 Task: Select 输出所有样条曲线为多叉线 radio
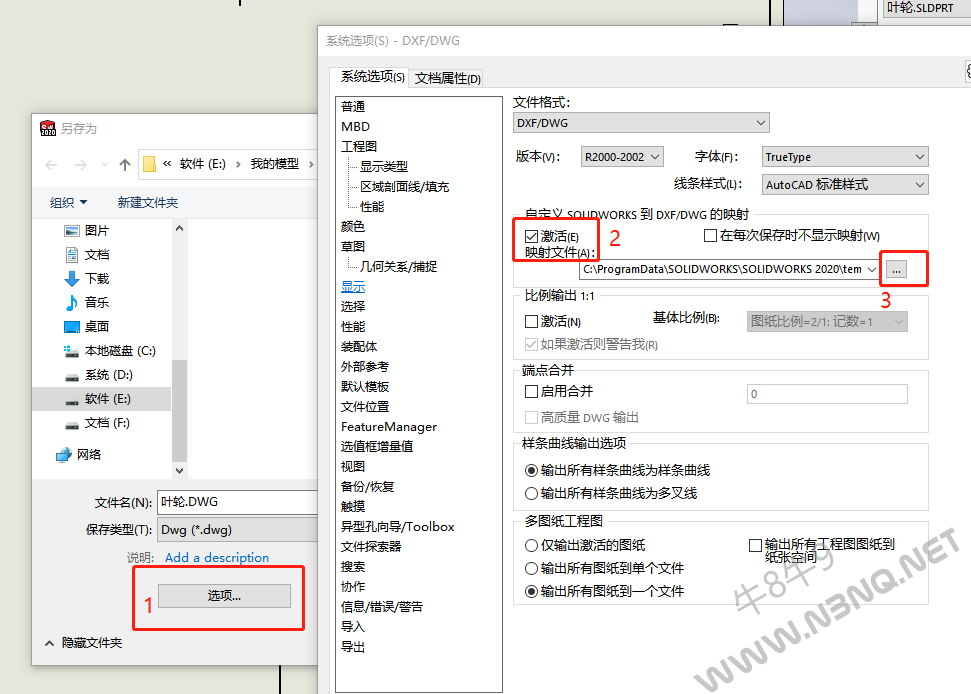click(531, 493)
